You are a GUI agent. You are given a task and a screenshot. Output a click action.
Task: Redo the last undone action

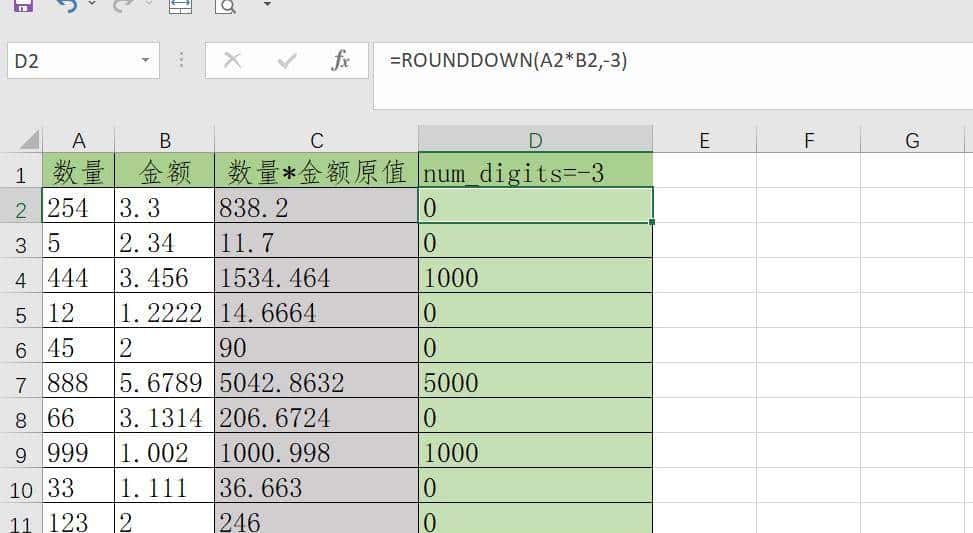point(124,6)
